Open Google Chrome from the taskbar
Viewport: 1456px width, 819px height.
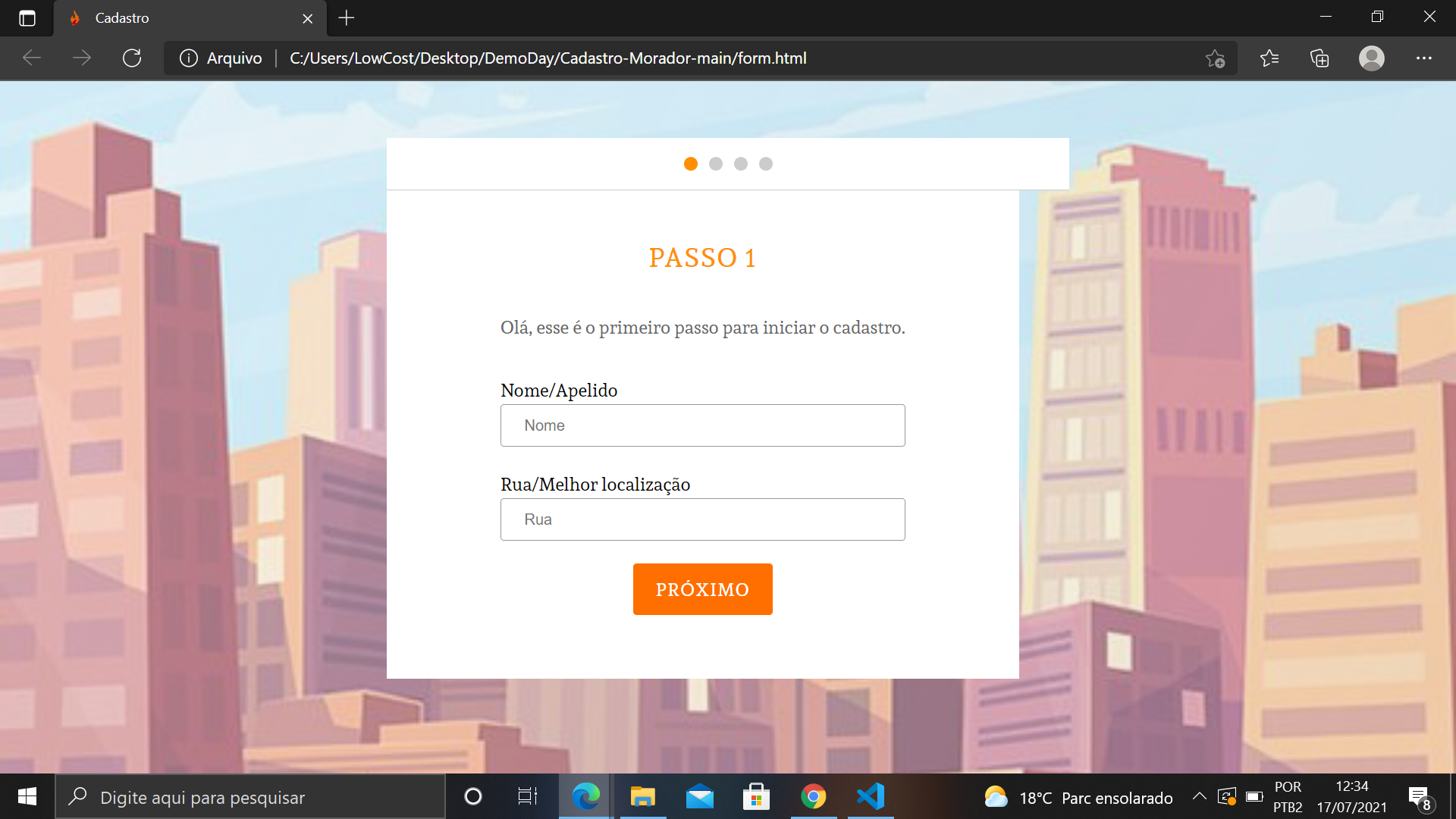(813, 796)
